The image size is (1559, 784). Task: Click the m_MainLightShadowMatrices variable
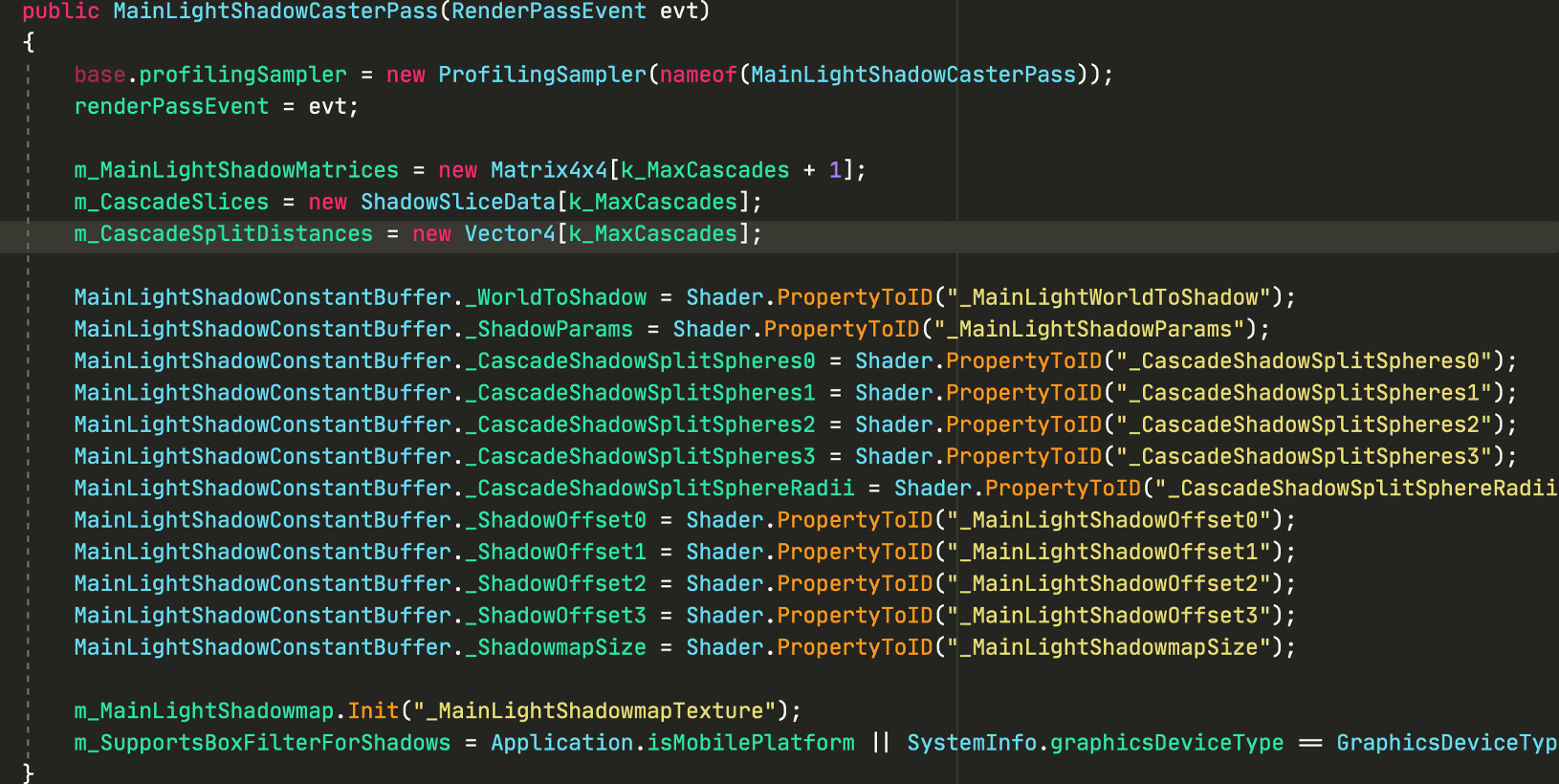[236, 170]
